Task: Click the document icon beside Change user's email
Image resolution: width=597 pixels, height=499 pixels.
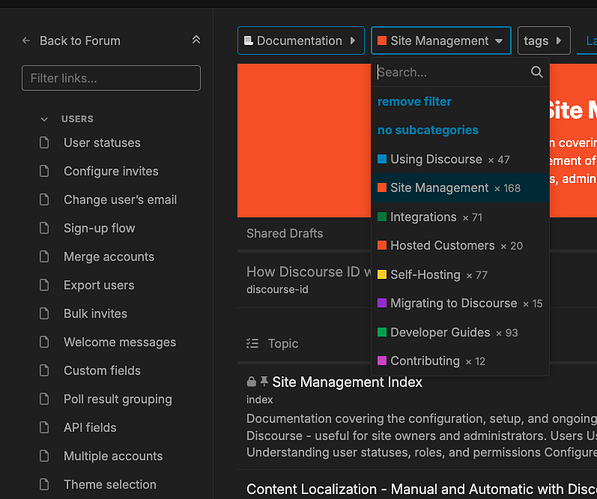Action: (45, 199)
